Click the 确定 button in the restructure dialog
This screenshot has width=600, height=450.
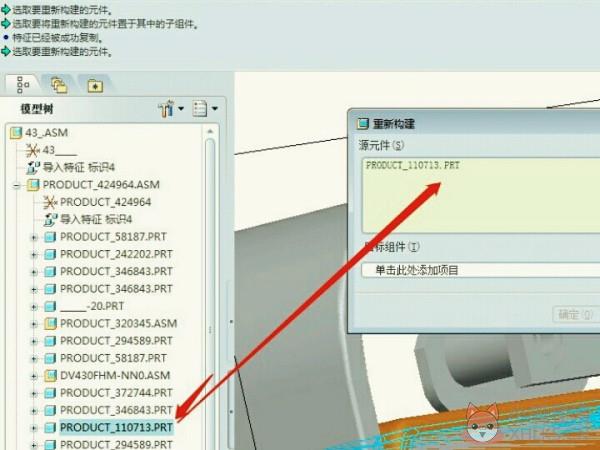(x=576, y=315)
